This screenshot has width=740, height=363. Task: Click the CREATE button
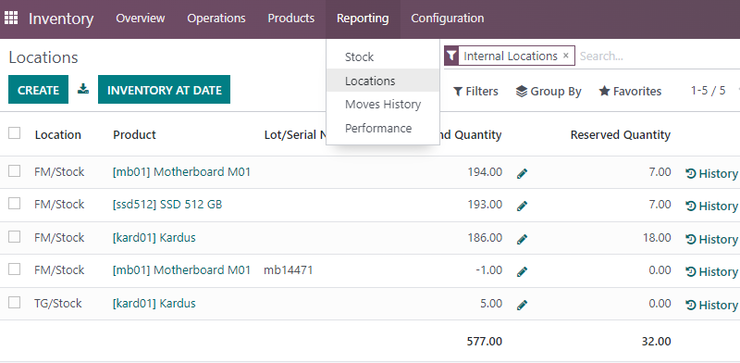(x=38, y=89)
